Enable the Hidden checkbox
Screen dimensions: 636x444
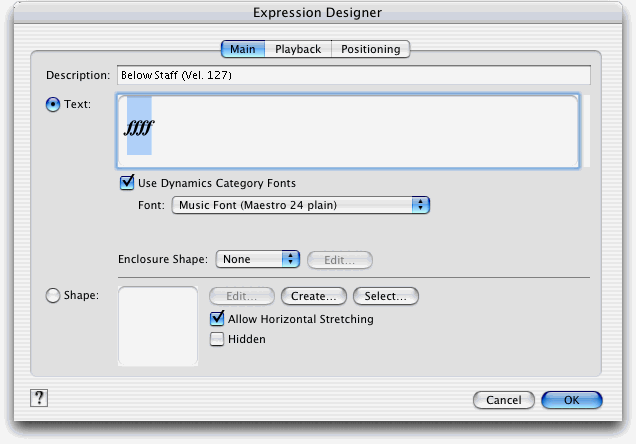tap(217, 339)
